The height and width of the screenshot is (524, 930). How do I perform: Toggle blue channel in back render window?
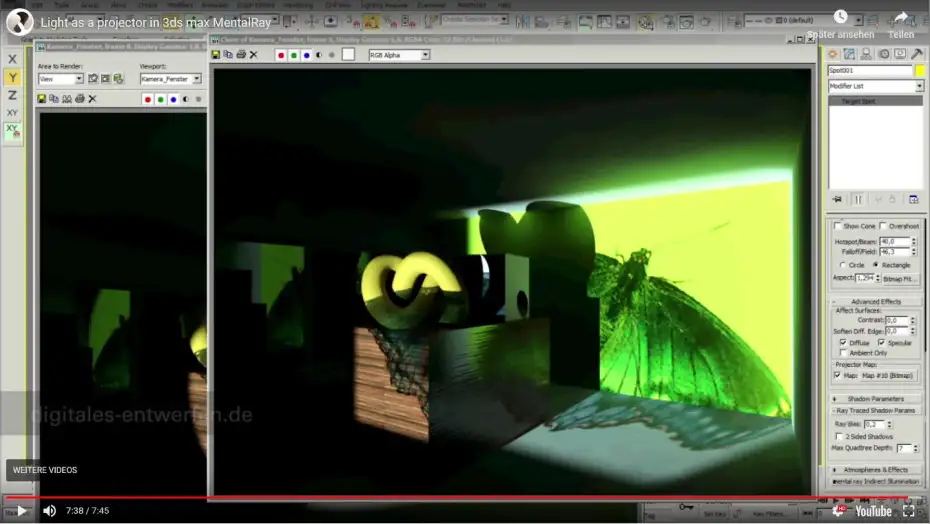(173, 99)
